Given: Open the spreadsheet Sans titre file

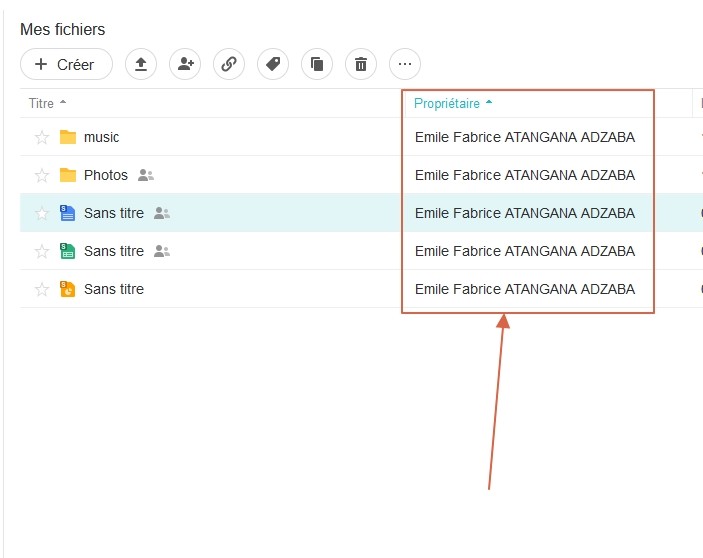Looking at the screenshot, I should click(x=113, y=251).
